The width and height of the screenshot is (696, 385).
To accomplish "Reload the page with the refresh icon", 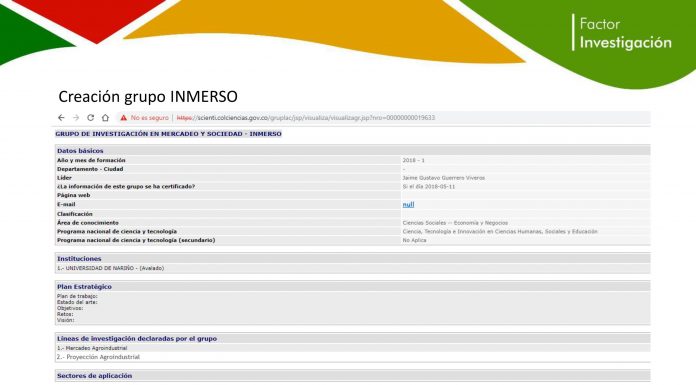I will 91,118.
